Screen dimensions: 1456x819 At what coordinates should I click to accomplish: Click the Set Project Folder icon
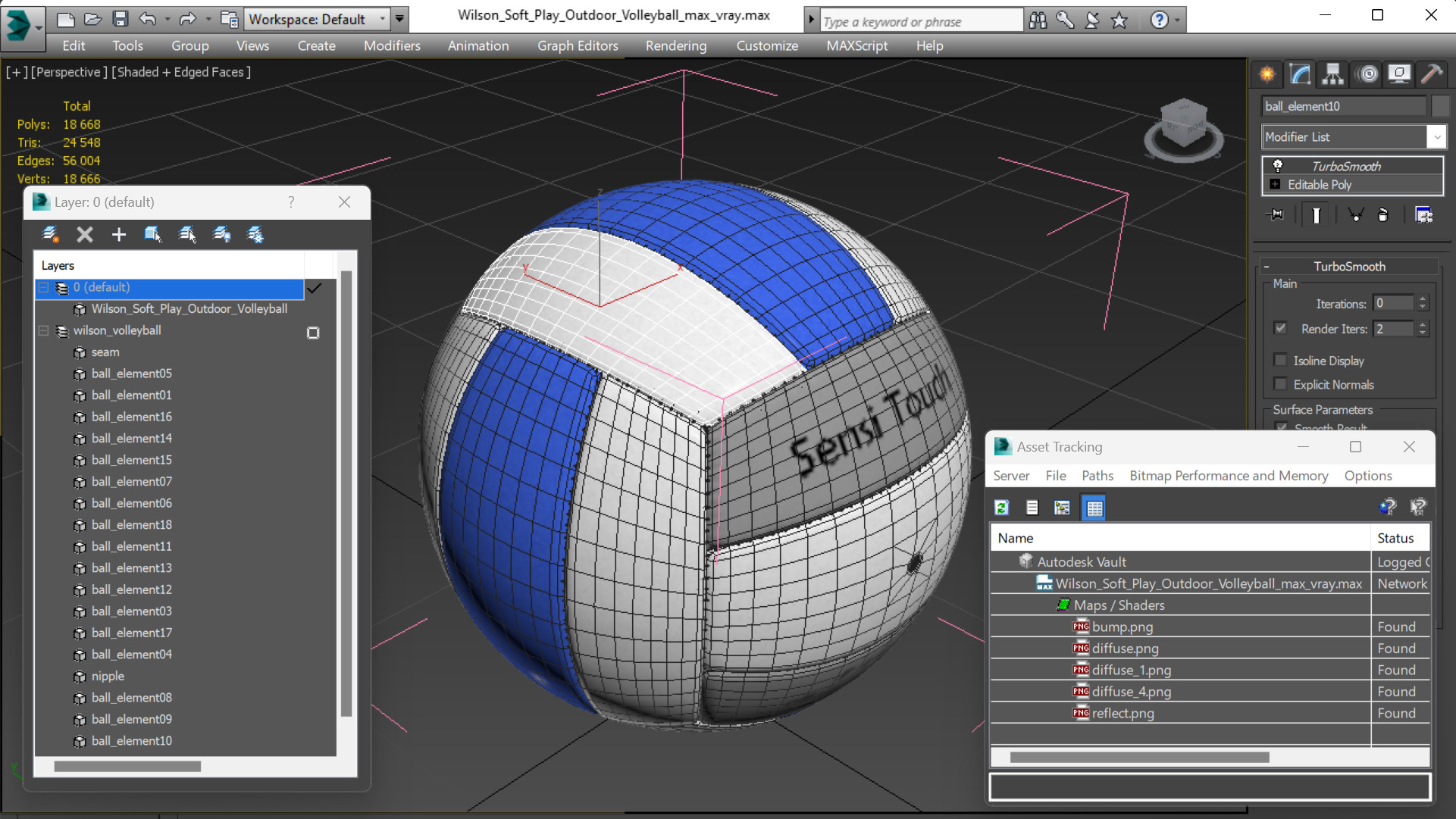click(x=228, y=19)
